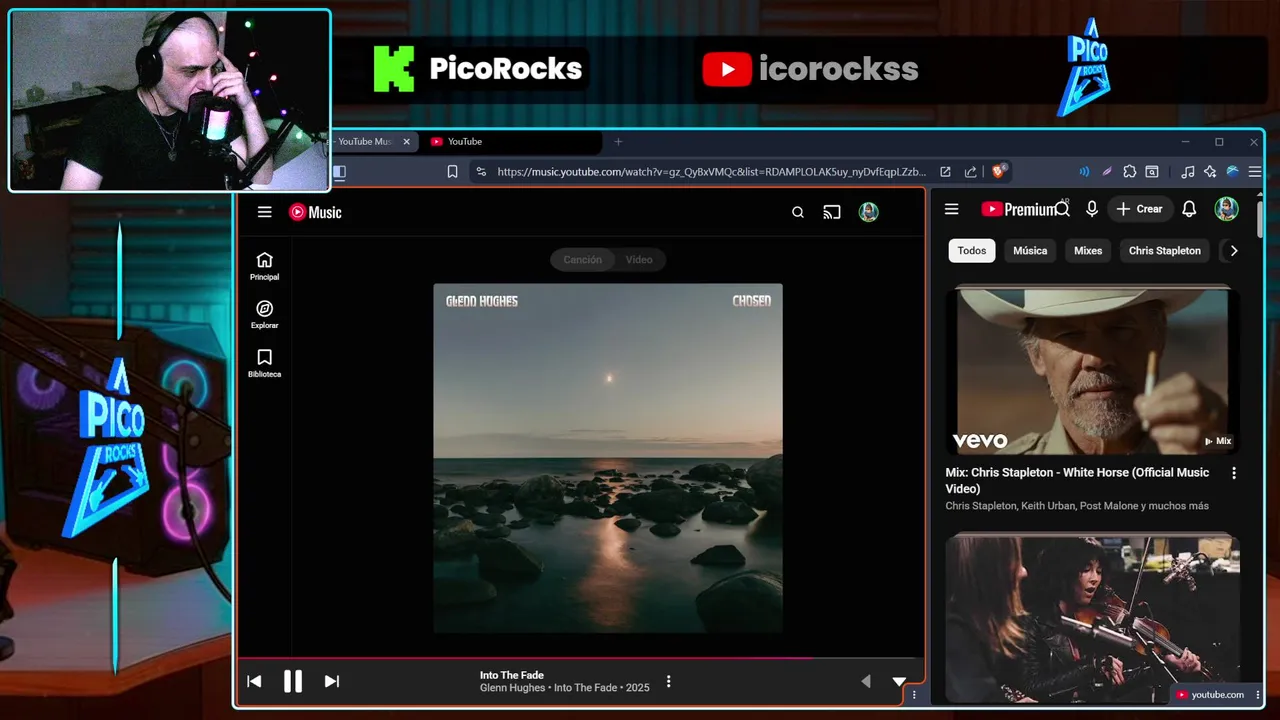Click the Crear button
Screen dimensions: 1280x720
[x=1139, y=209]
